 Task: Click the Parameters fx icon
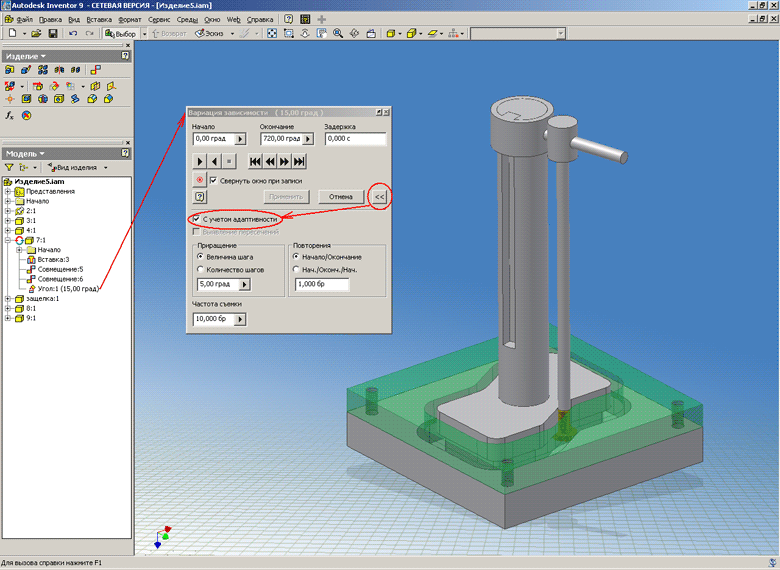(x=9, y=115)
